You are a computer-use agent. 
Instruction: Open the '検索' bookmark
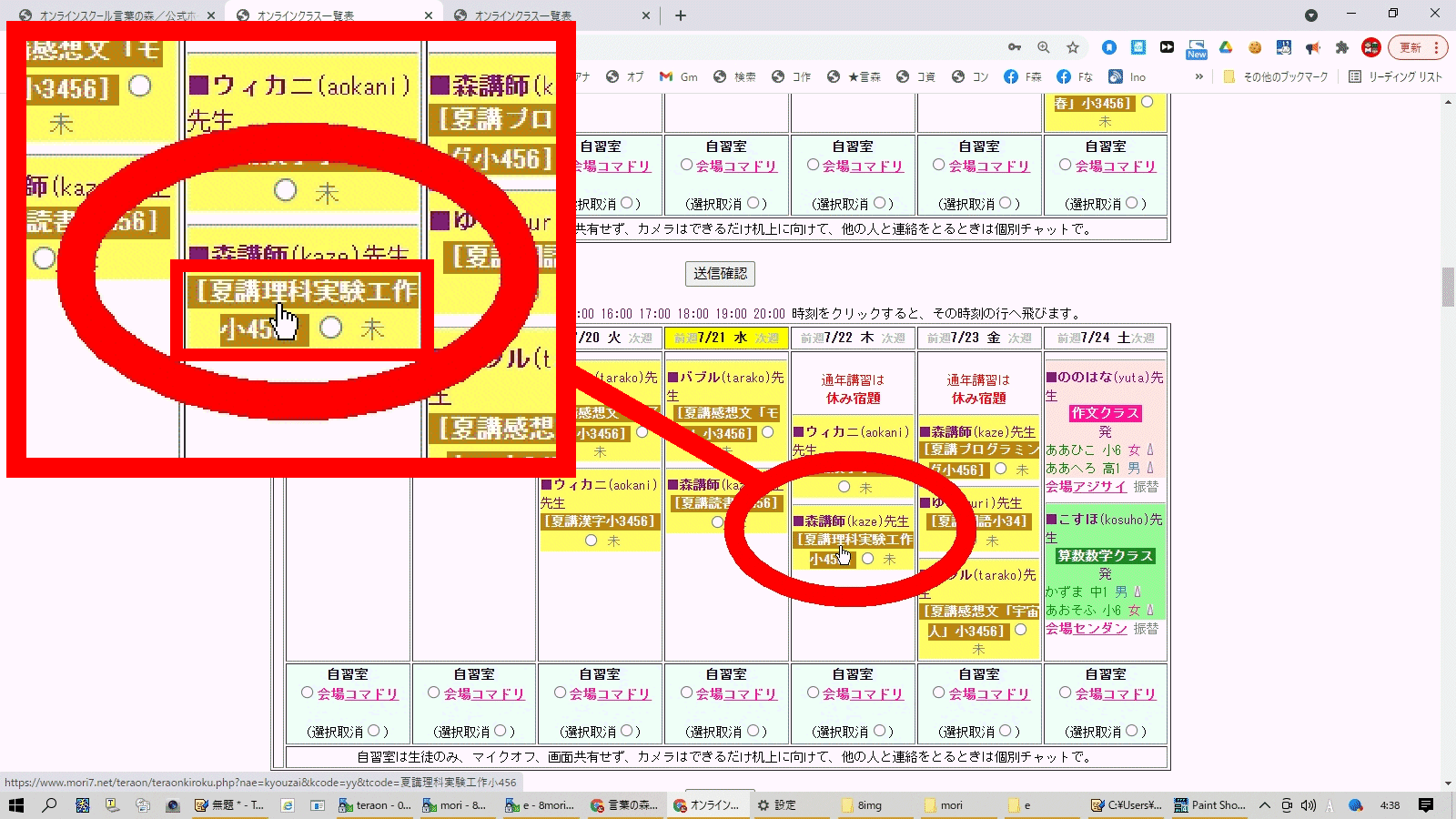(x=734, y=77)
